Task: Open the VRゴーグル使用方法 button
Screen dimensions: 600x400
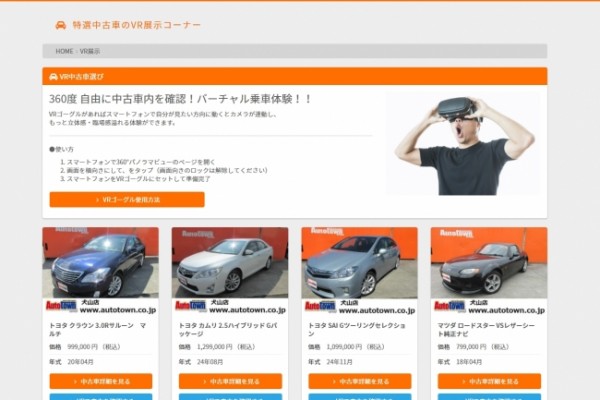Action: click(x=127, y=199)
